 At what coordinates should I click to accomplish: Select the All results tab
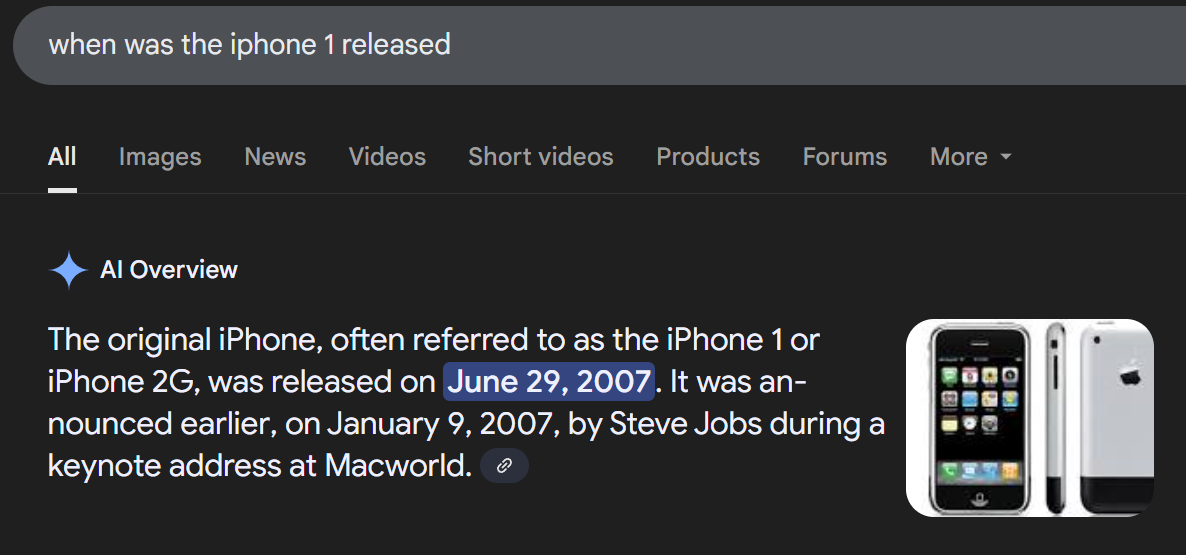coord(62,157)
